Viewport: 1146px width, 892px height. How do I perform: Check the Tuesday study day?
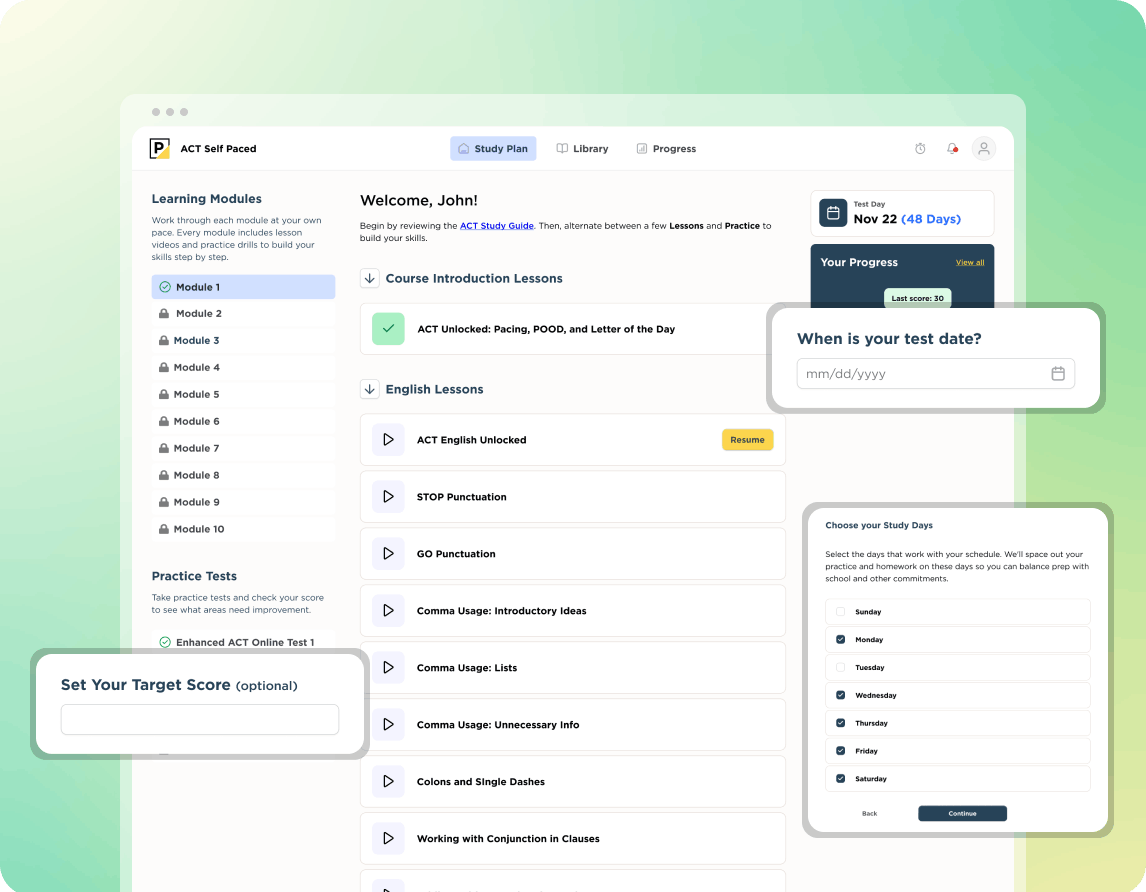[840, 667]
